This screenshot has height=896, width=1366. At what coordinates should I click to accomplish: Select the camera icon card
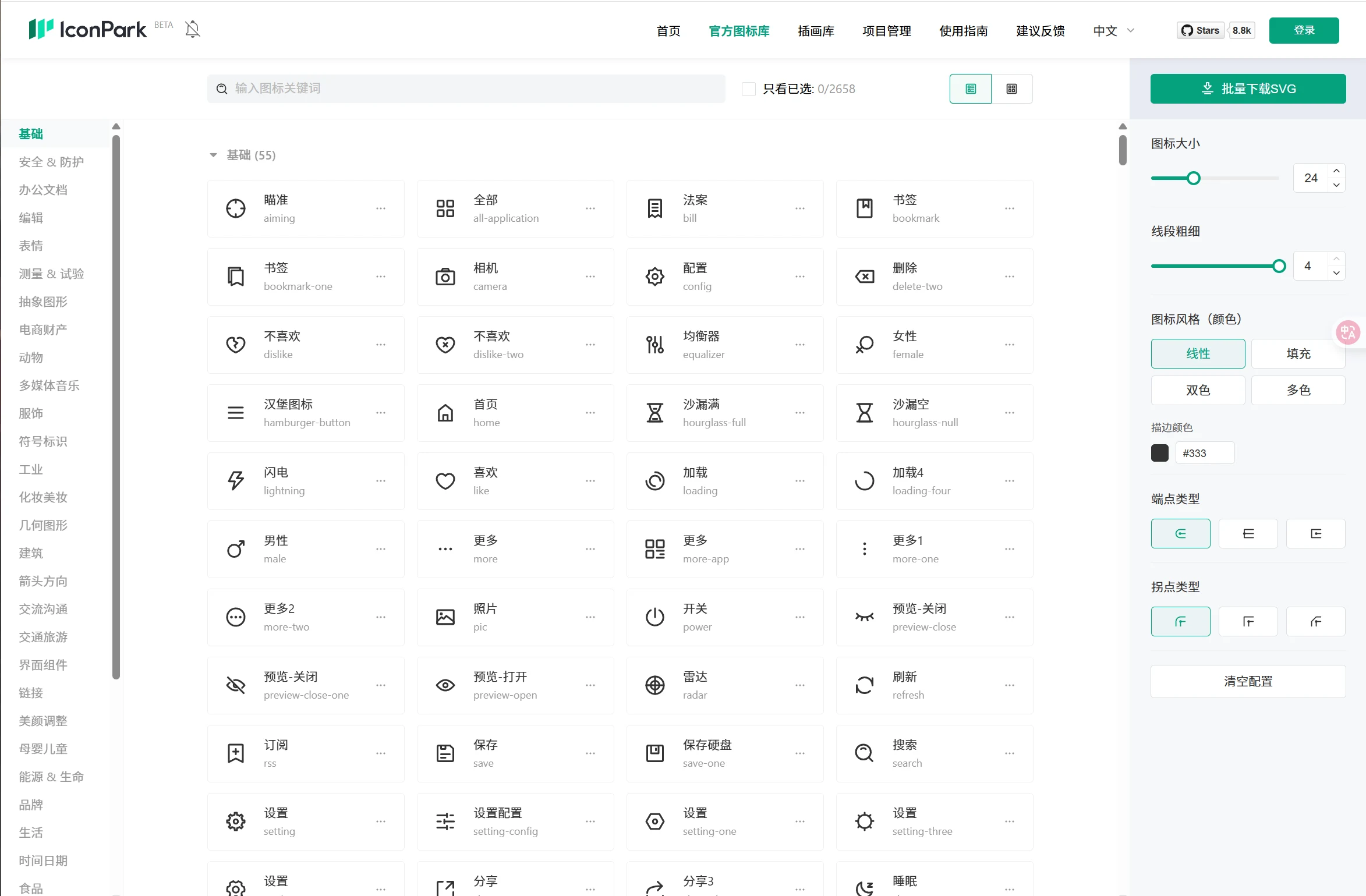445,277
